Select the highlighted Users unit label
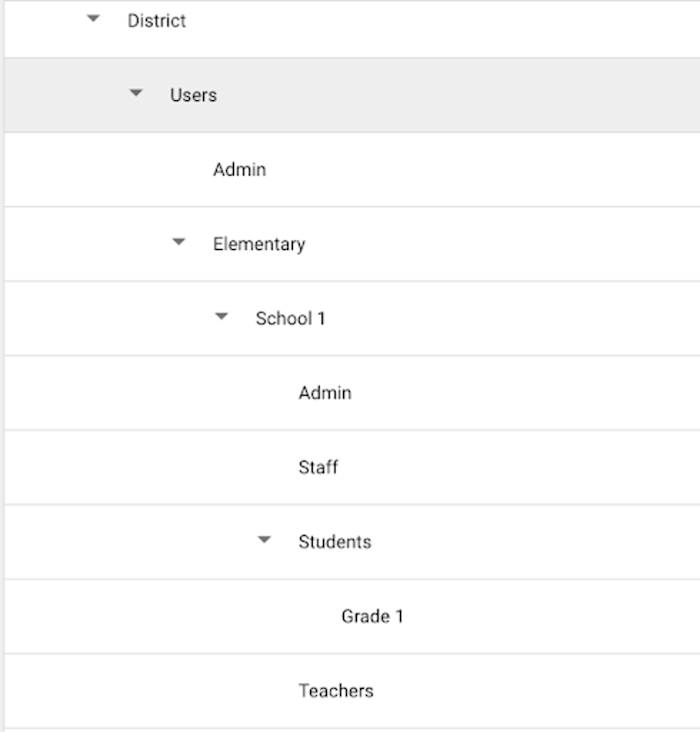The height and width of the screenshot is (732, 700). pyautogui.click(x=193, y=95)
